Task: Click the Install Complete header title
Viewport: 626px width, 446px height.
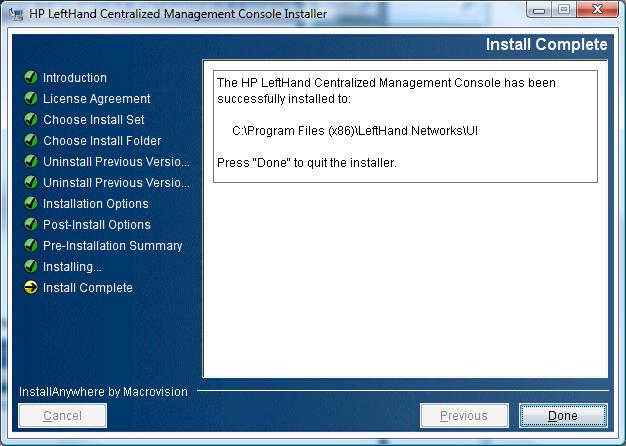Action: click(546, 45)
